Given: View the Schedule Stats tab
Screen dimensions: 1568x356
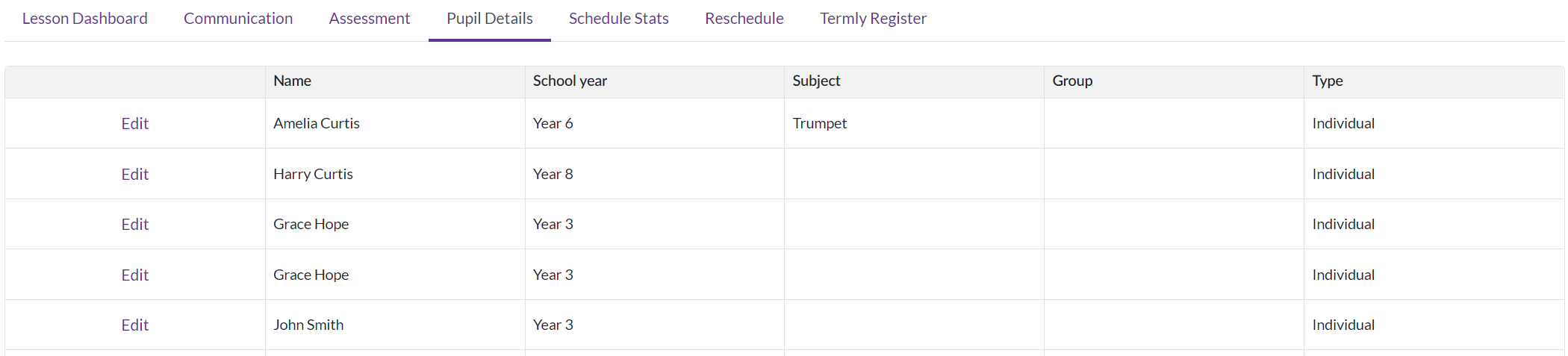Looking at the screenshot, I should coord(619,19).
